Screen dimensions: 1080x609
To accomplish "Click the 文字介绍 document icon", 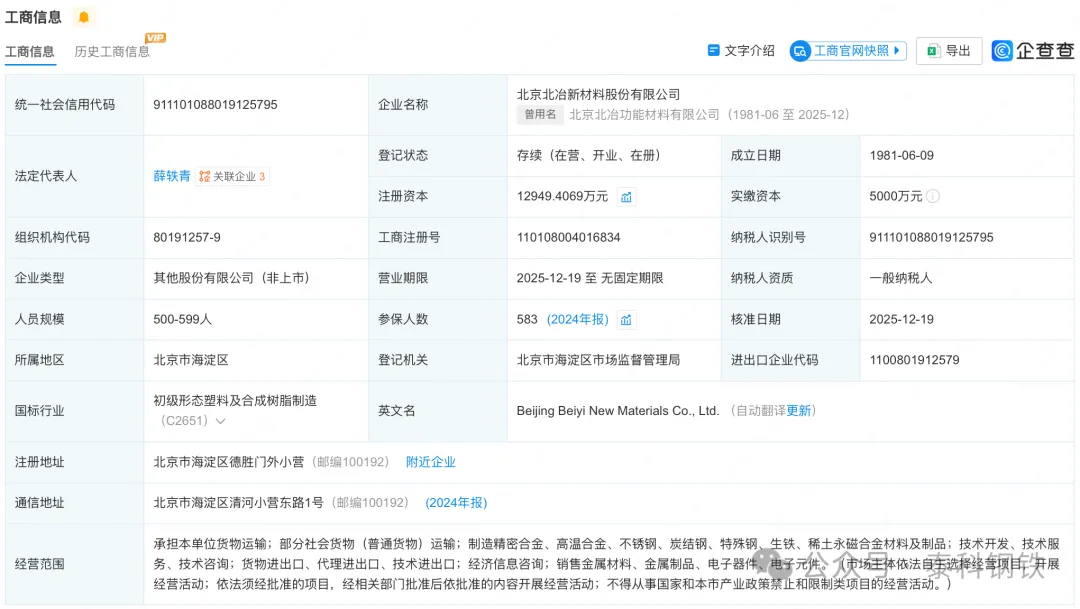I will [x=714, y=50].
